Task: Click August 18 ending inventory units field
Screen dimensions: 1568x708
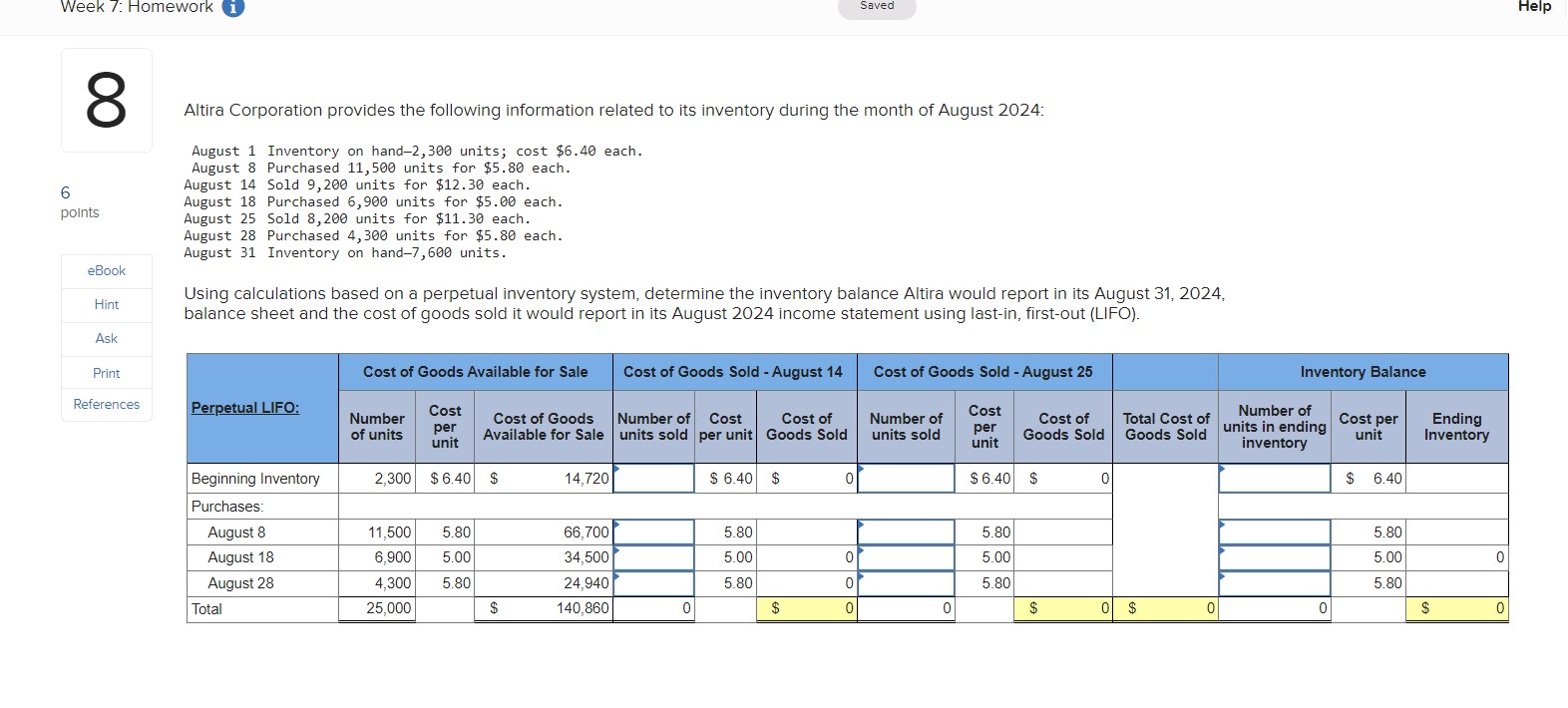Action: coord(1275,557)
